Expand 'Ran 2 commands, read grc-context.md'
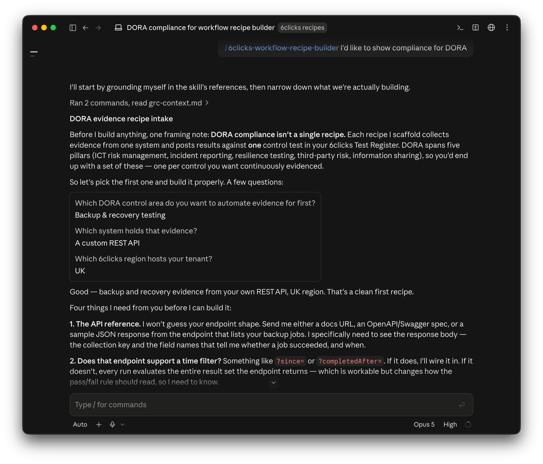 click(139, 103)
